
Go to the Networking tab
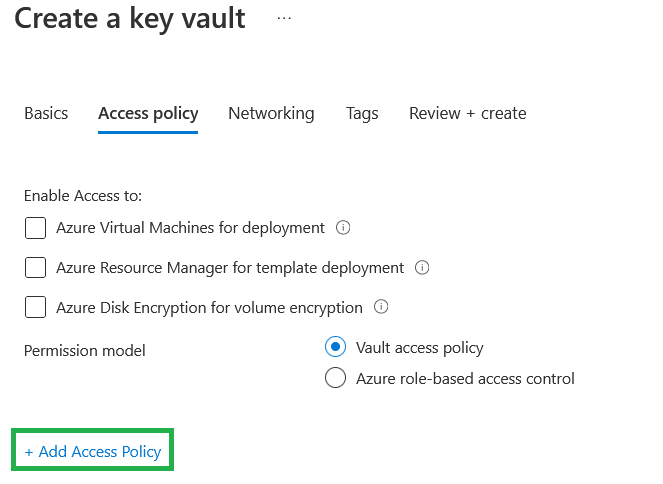click(x=271, y=113)
